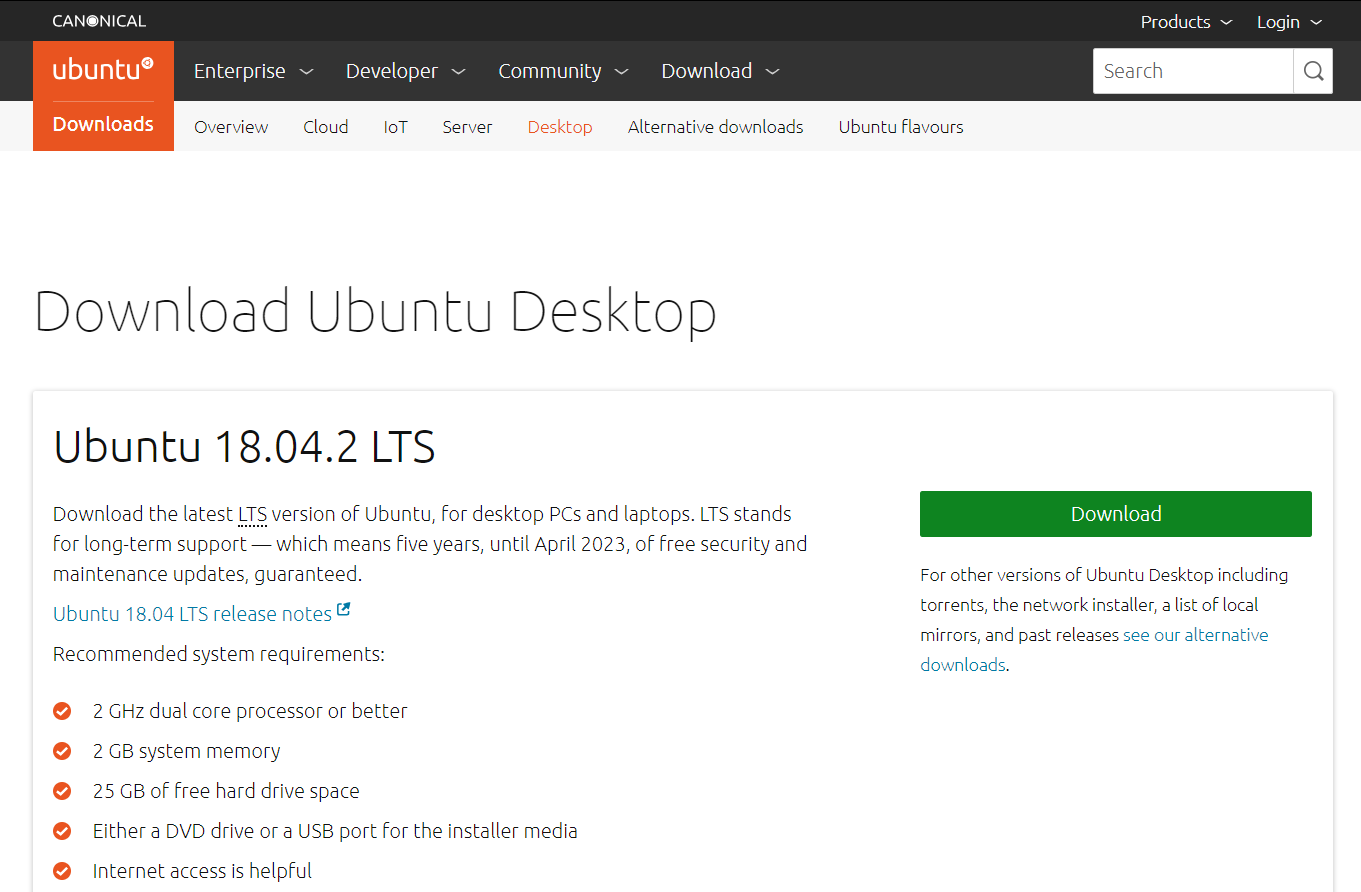
Task: Select the Desktop tab
Action: [560, 127]
